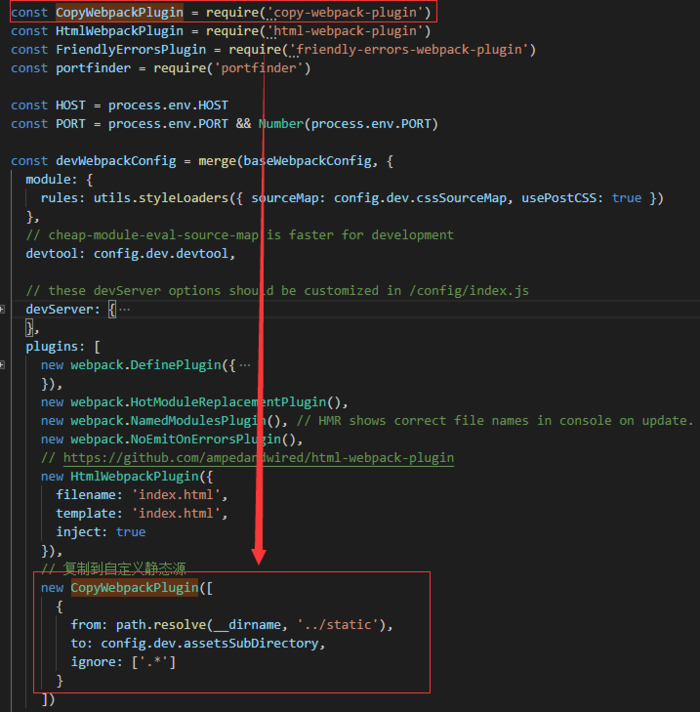Expand the folded devServer block in gutter
Screen dimensions: 700x712
coord(2,310)
